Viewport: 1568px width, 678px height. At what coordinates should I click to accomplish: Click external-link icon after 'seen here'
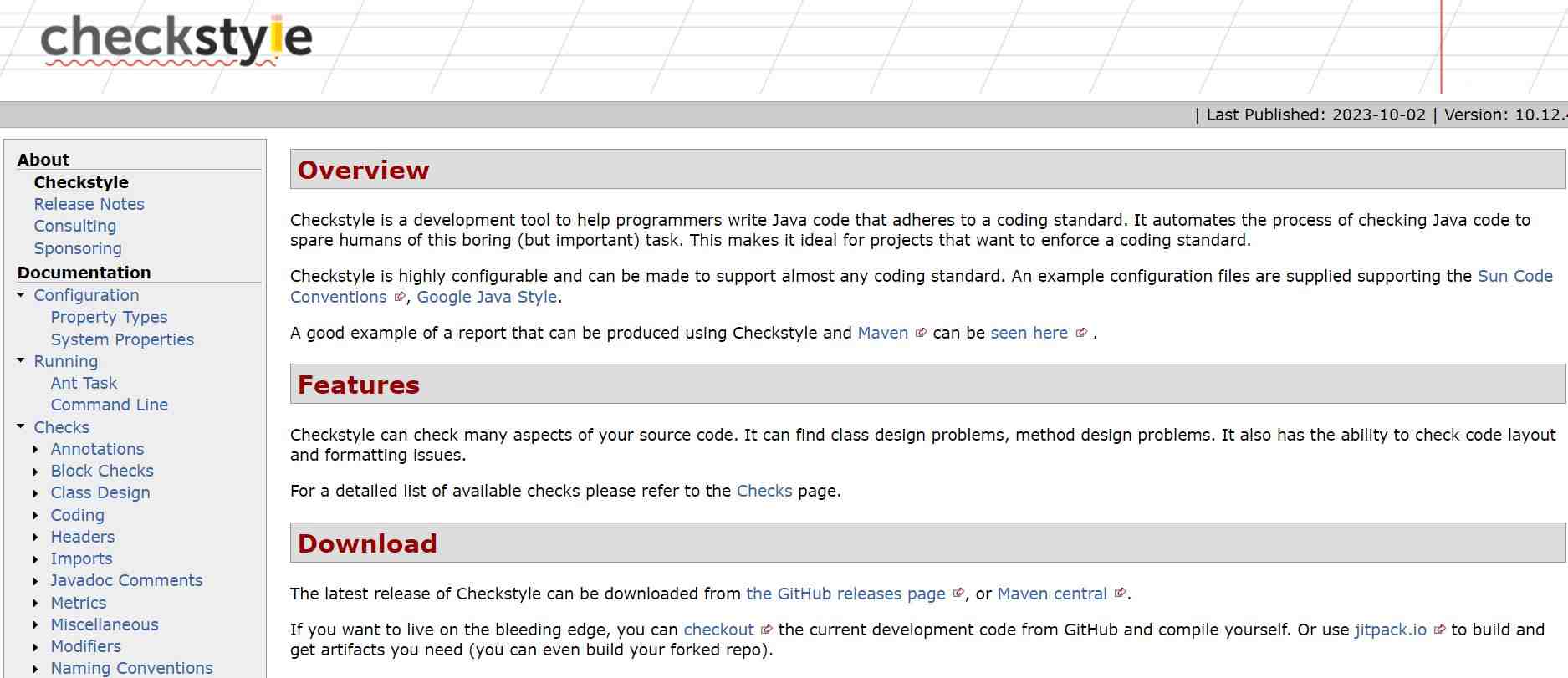tap(1080, 333)
